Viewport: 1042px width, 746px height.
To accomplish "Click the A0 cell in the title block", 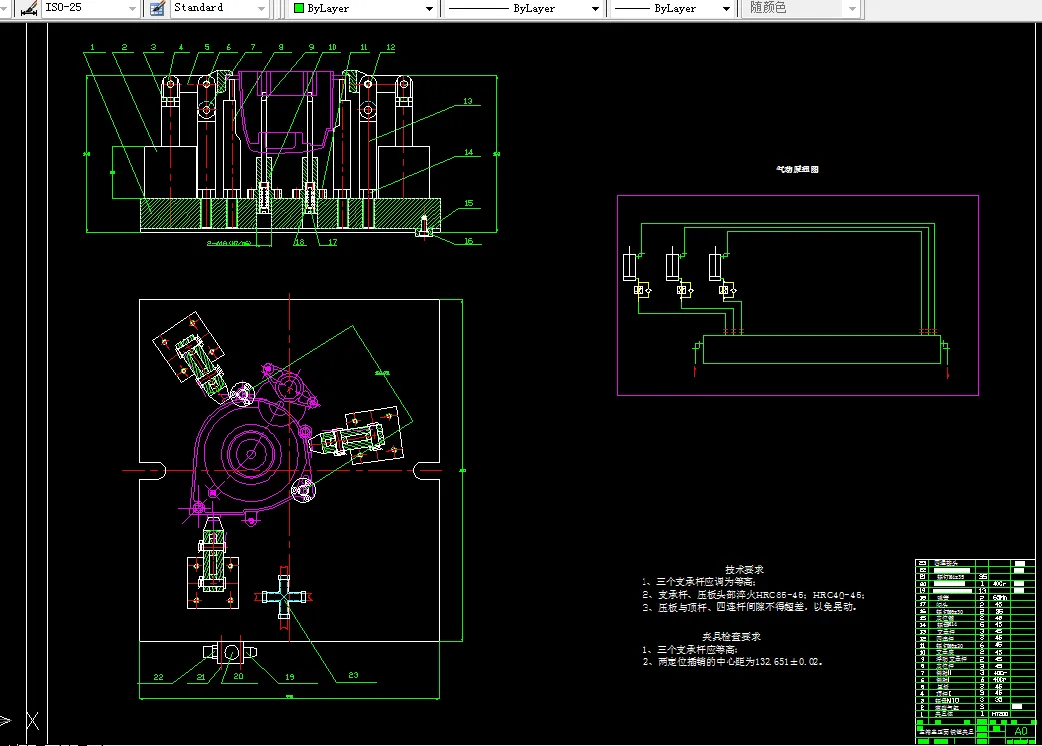I will tap(1020, 731).
